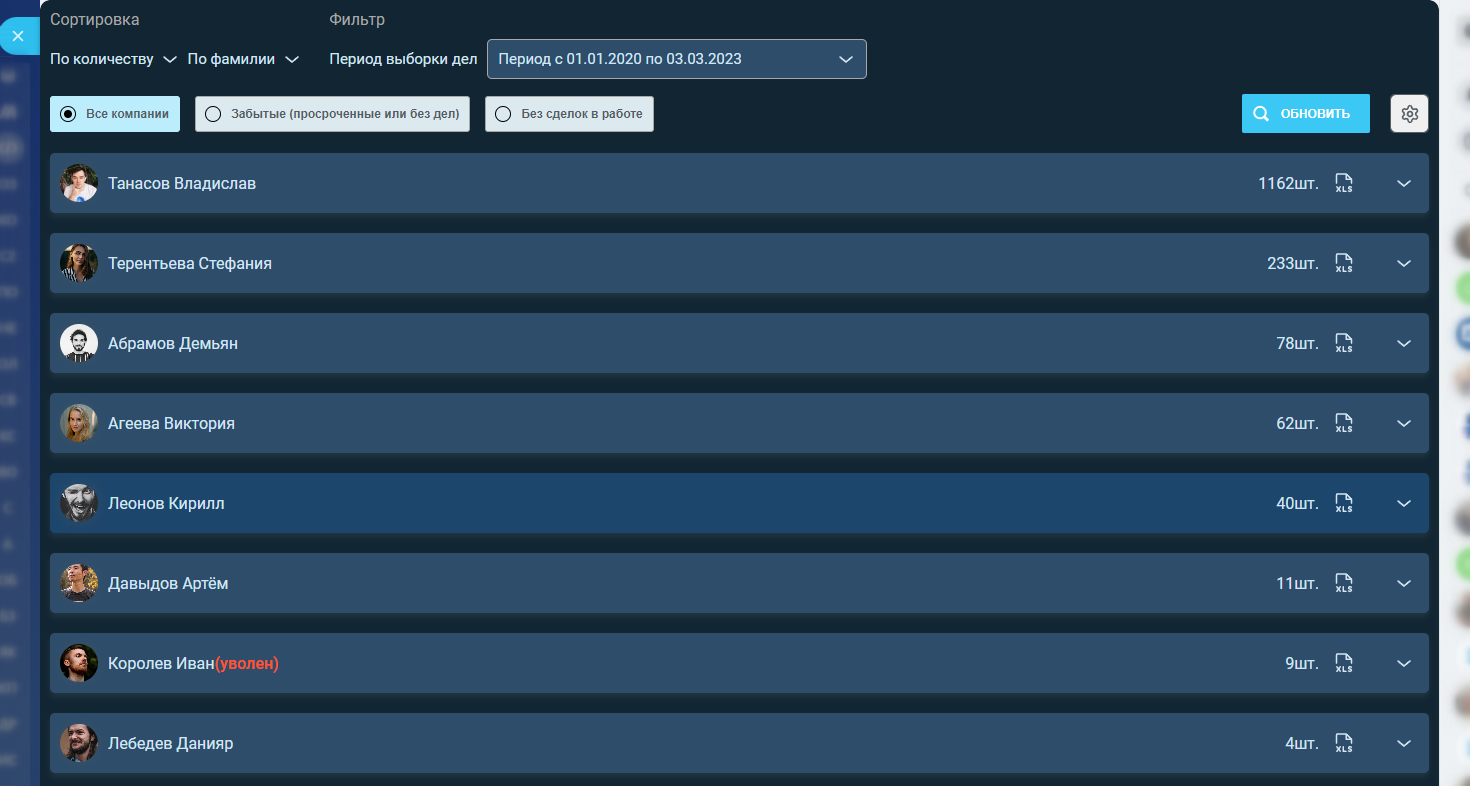Screen dimensions: 1470x786
Task: Click the '78шт.' count
Action: 1297,343
